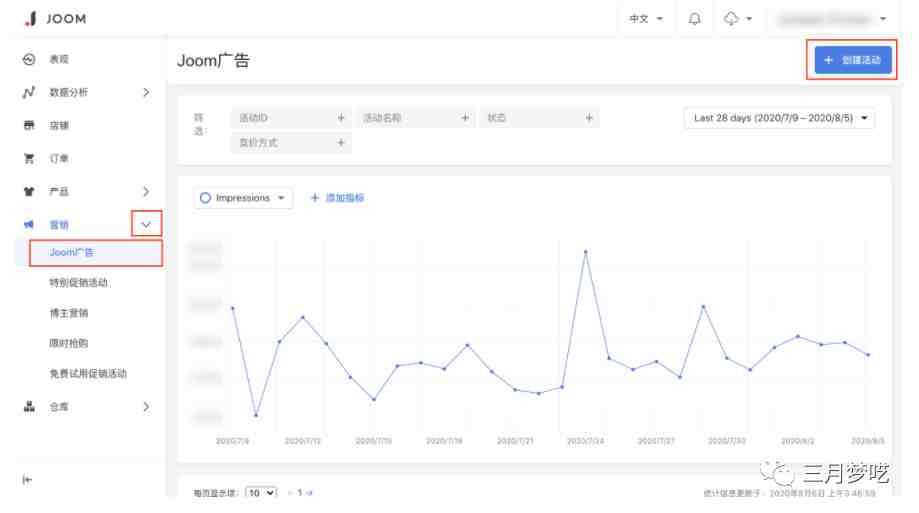This screenshot has width=919, height=513.
Task: Collapse the sidebar with the arrow icon
Action: click(27, 480)
